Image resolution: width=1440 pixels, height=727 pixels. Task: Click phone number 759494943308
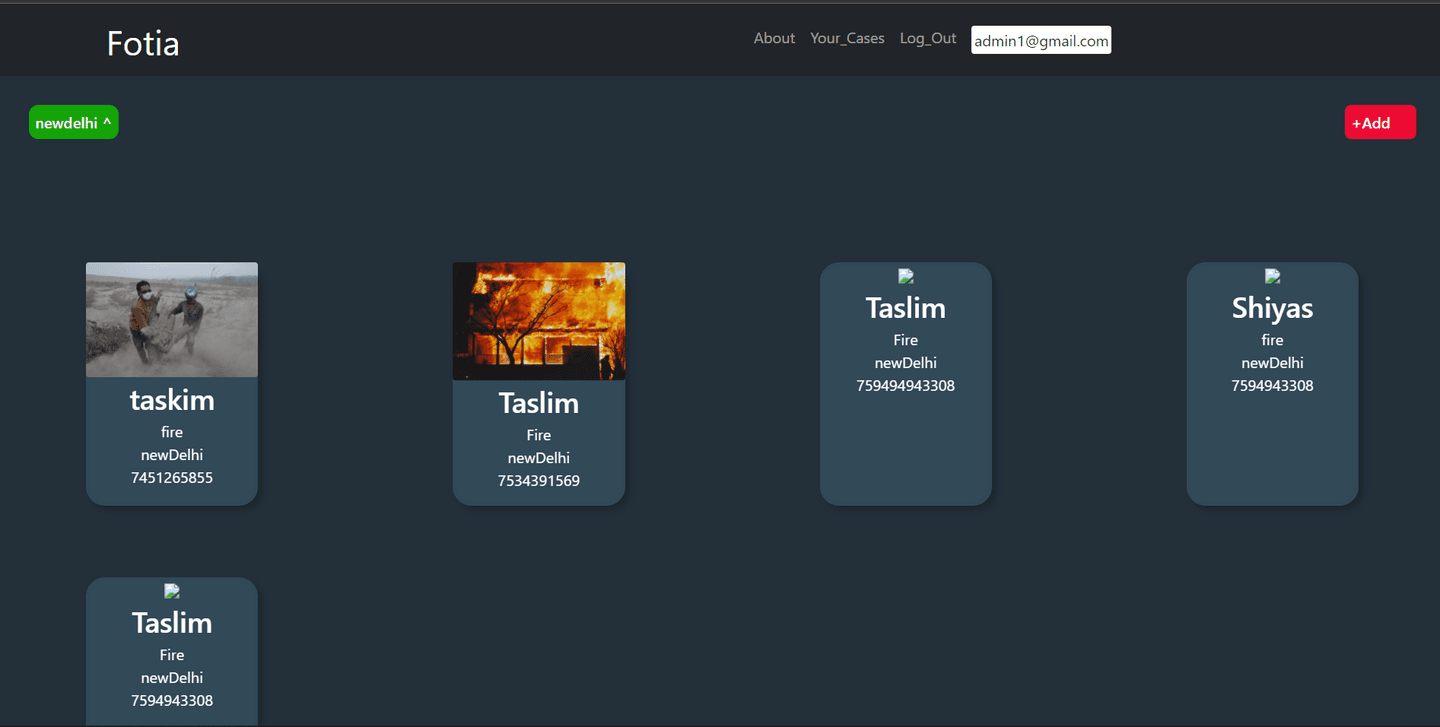pos(906,386)
